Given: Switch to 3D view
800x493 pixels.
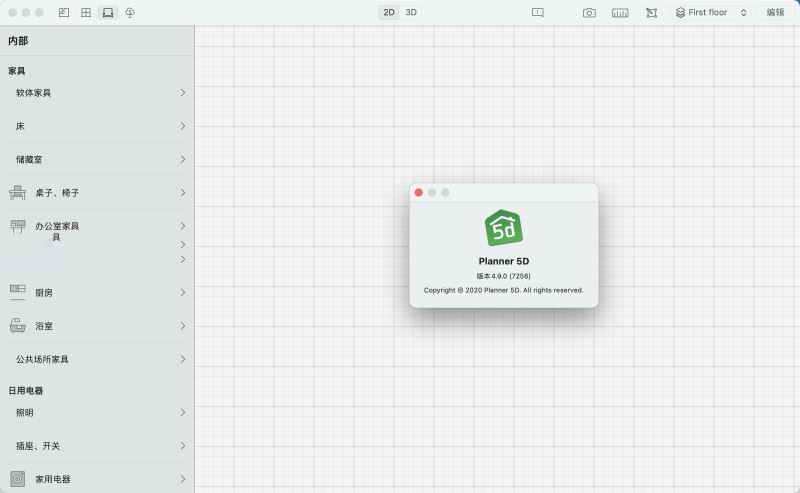Looking at the screenshot, I should click(x=411, y=12).
